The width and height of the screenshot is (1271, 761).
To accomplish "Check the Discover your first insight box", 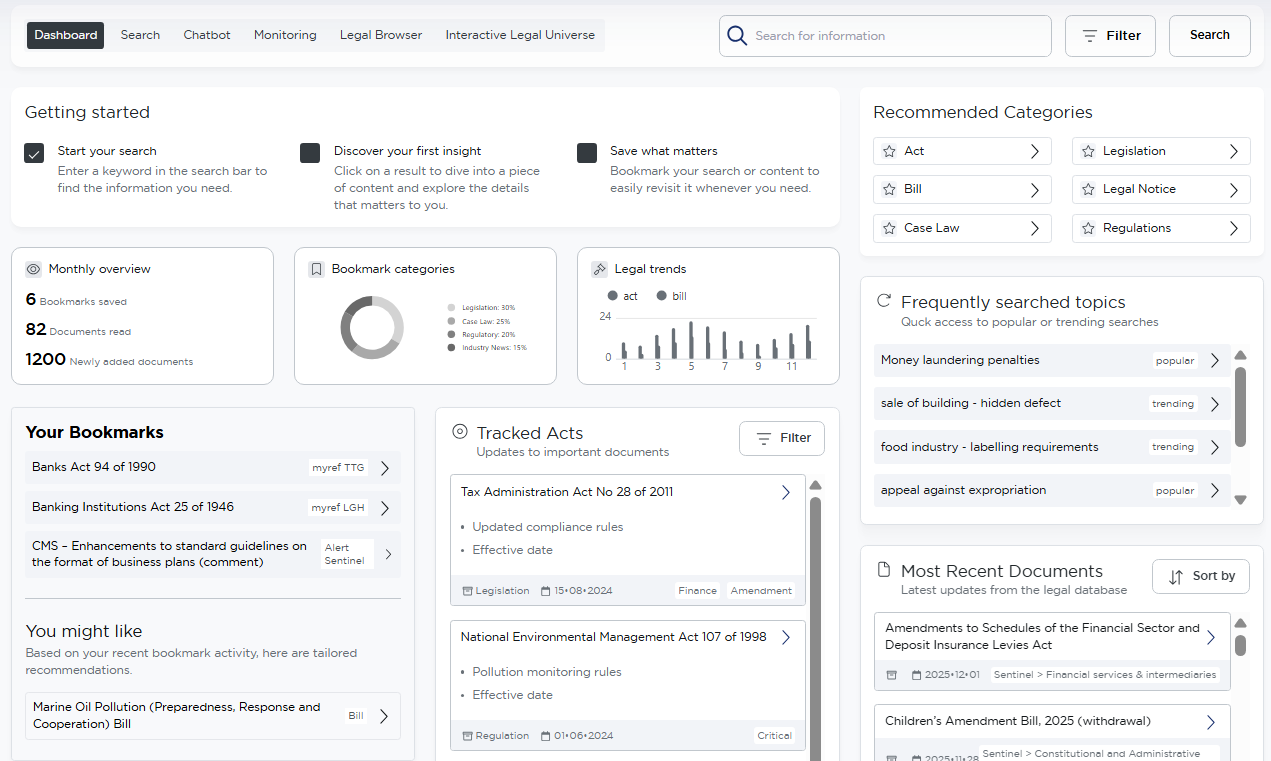I will click(310, 153).
